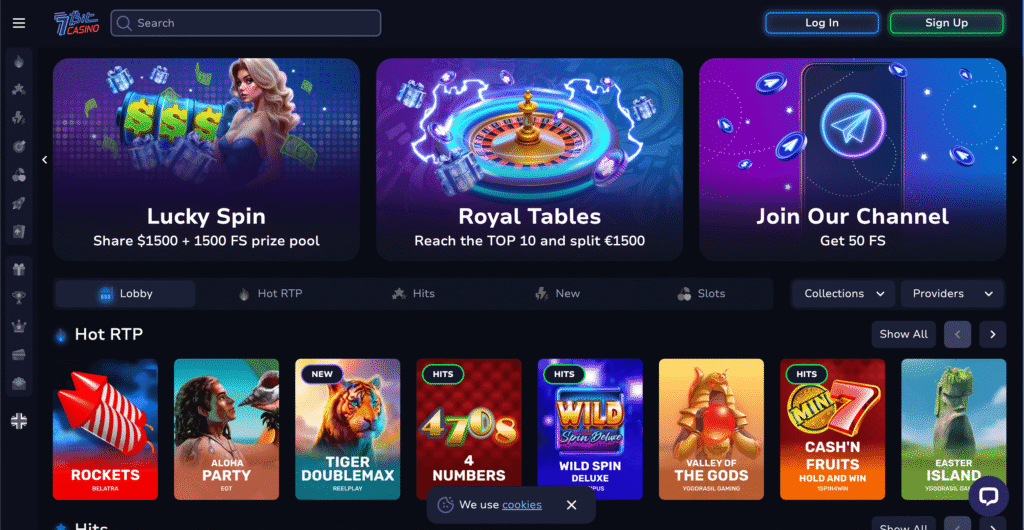1024x530 pixels.
Task: Click the crown VIP sidebar icon
Action: [19, 326]
